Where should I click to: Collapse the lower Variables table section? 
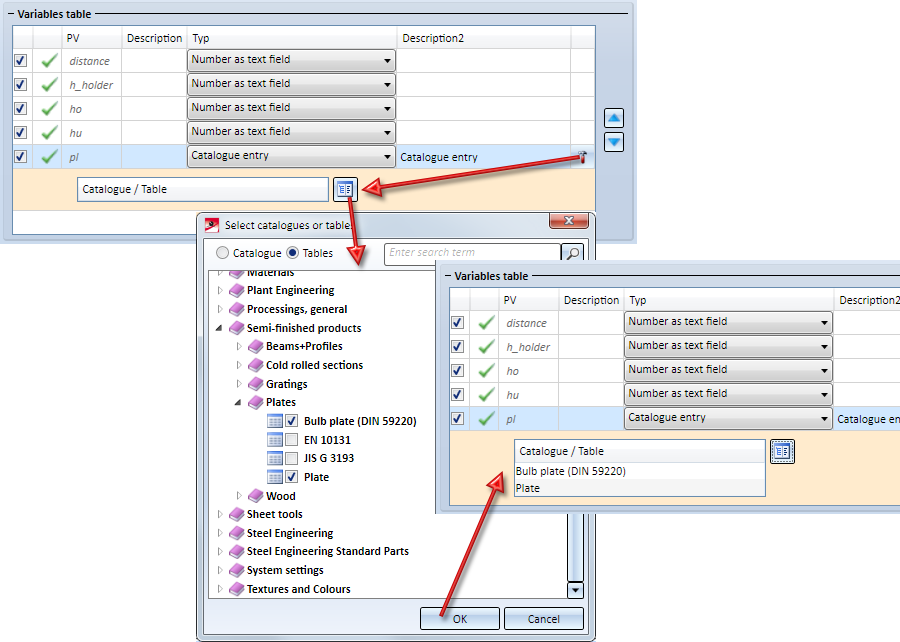click(448, 276)
